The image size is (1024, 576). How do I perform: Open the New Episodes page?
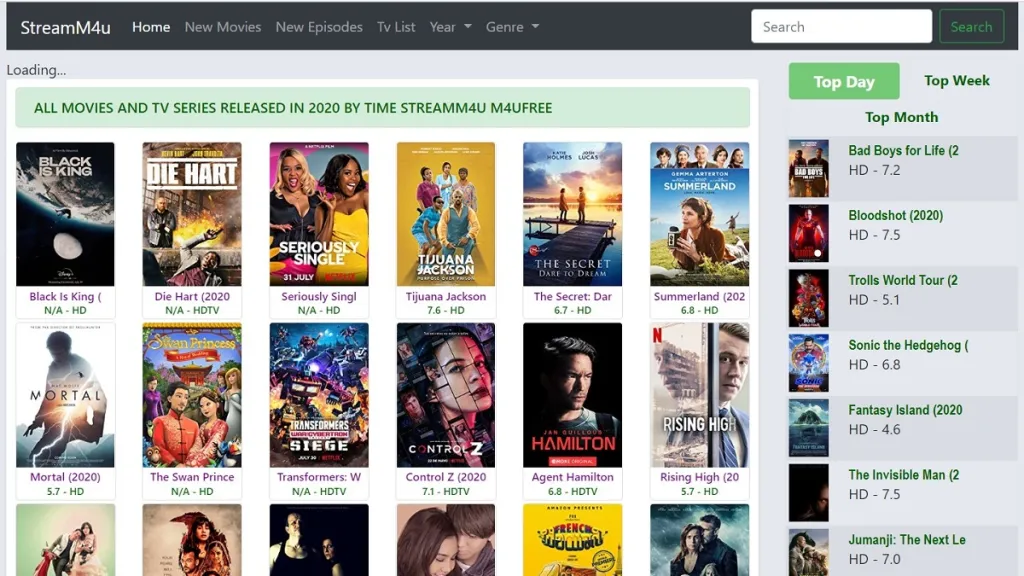[x=319, y=27]
